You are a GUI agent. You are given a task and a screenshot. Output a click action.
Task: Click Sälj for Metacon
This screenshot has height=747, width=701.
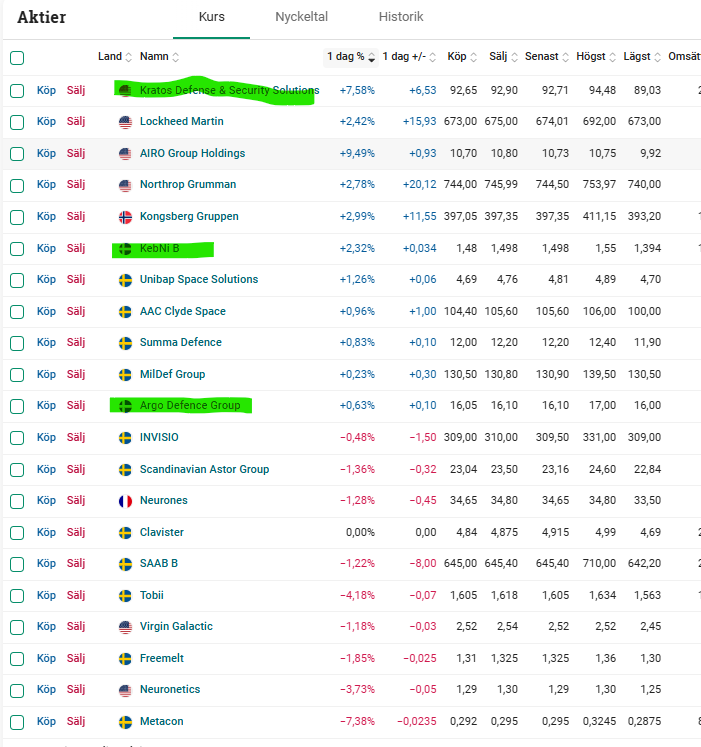(76, 721)
